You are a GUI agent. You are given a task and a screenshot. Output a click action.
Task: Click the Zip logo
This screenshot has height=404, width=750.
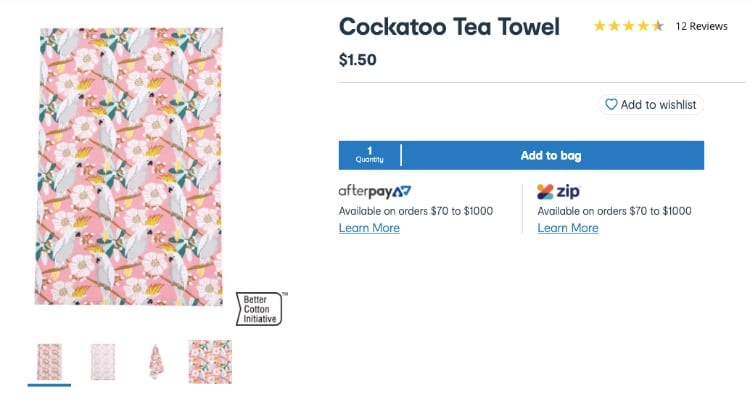click(x=559, y=191)
